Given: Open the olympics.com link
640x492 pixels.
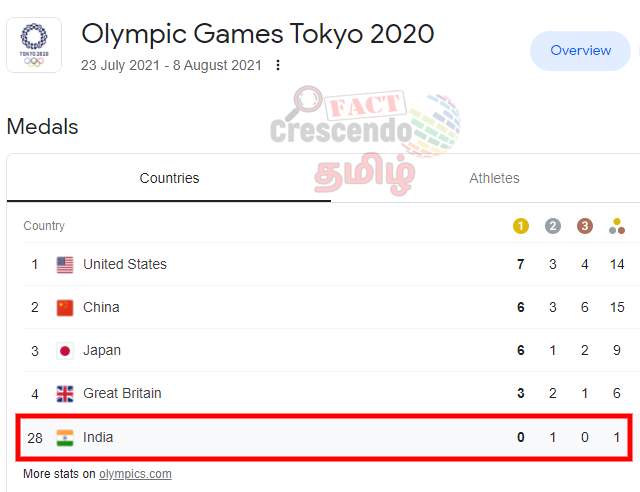Looking at the screenshot, I should [x=135, y=474].
